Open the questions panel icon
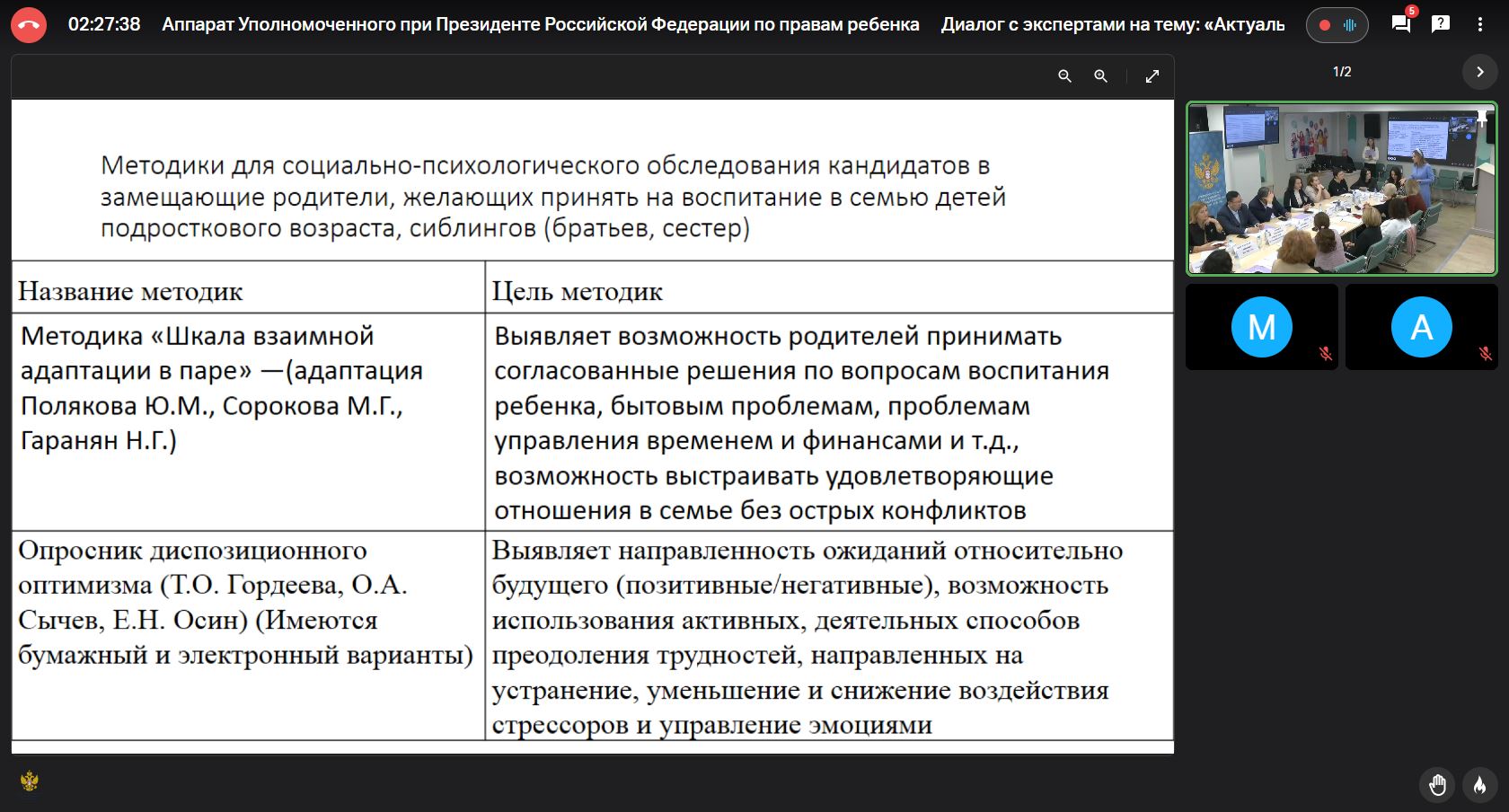The image size is (1509, 812). click(1440, 24)
